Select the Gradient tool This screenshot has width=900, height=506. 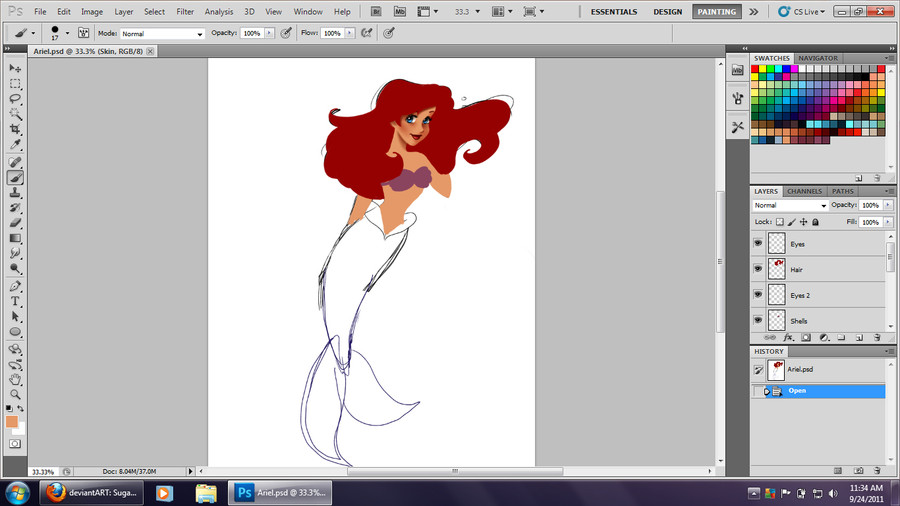tap(15, 238)
